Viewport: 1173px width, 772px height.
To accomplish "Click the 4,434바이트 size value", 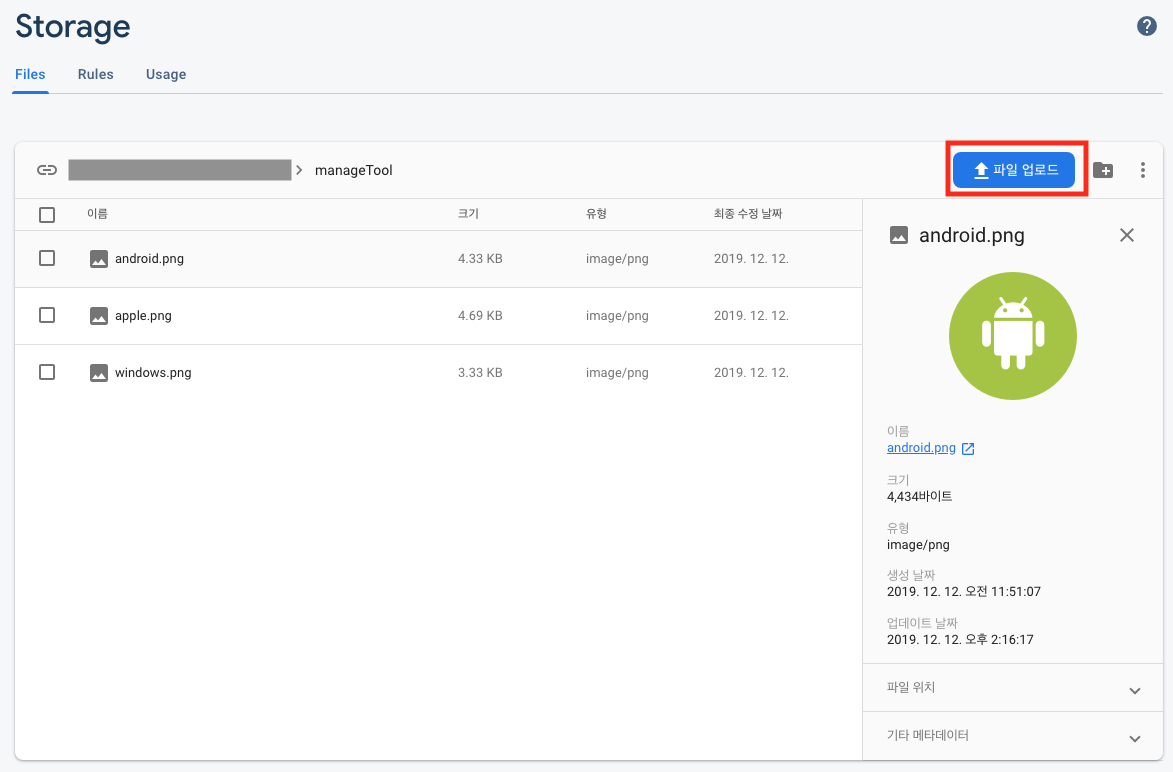I will tap(919, 497).
